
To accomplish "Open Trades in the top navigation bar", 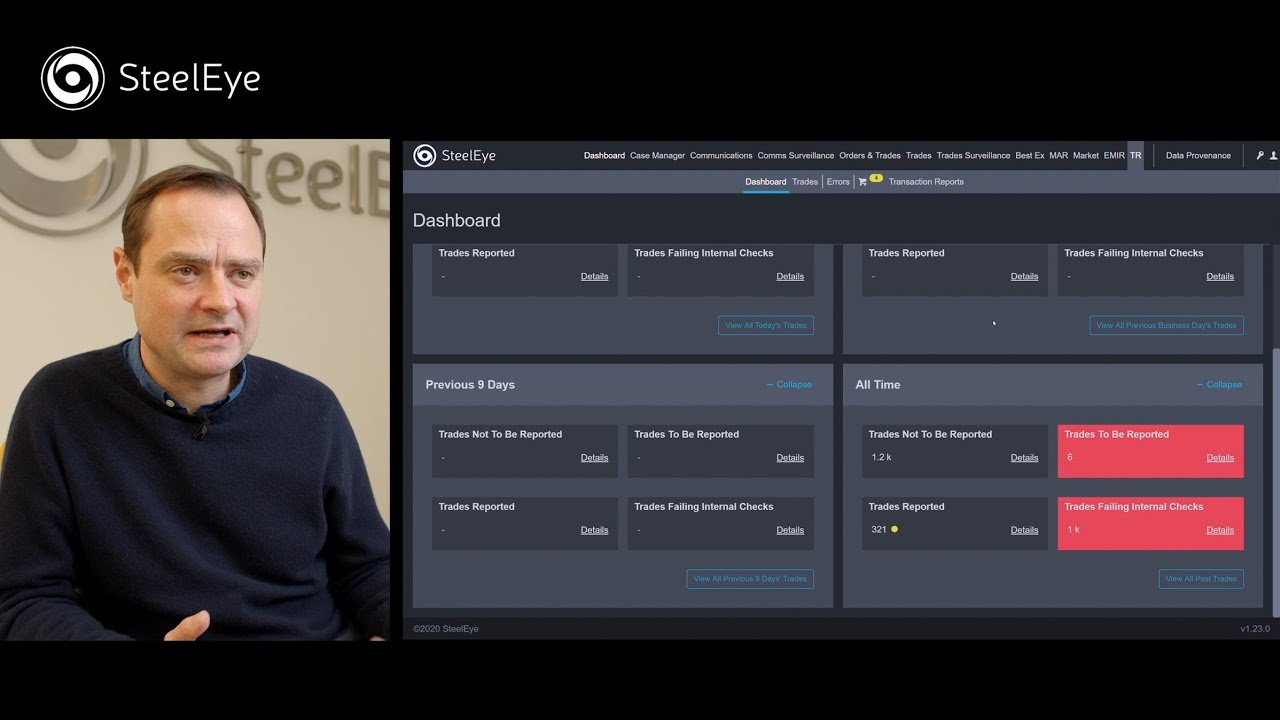I will (x=918, y=156).
